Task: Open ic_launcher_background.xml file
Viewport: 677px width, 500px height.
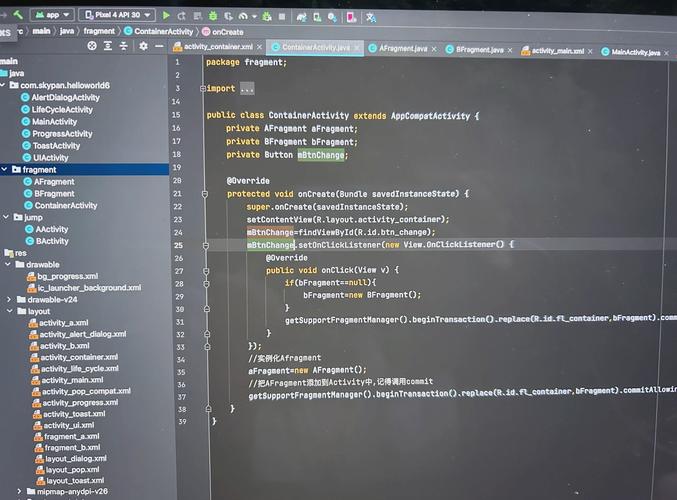Action: click(x=84, y=288)
